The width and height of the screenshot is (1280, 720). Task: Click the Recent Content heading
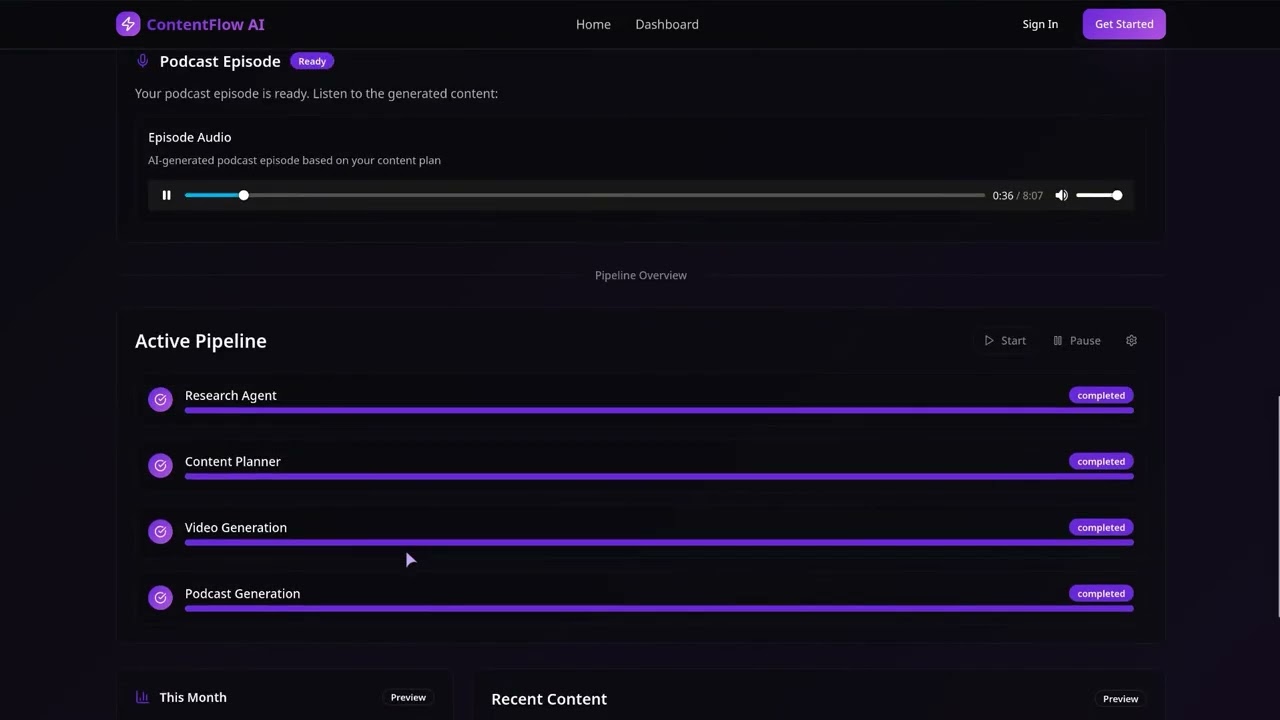click(549, 699)
